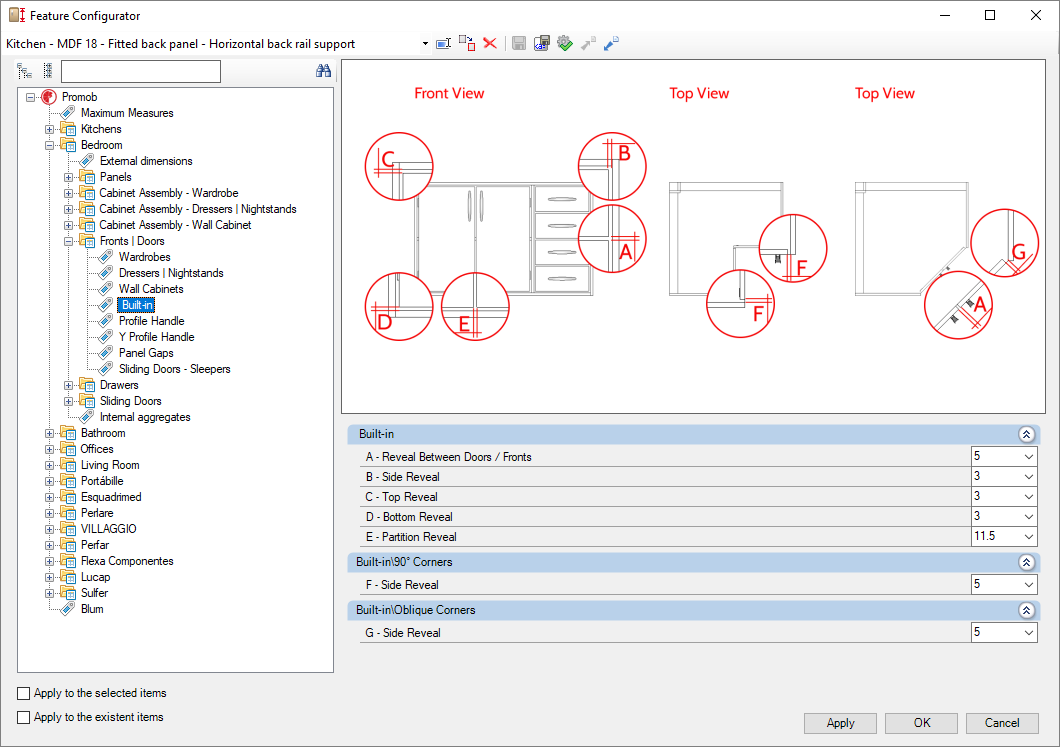
Task: Click the Promob root node icon
Action: (x=49, y=97)
